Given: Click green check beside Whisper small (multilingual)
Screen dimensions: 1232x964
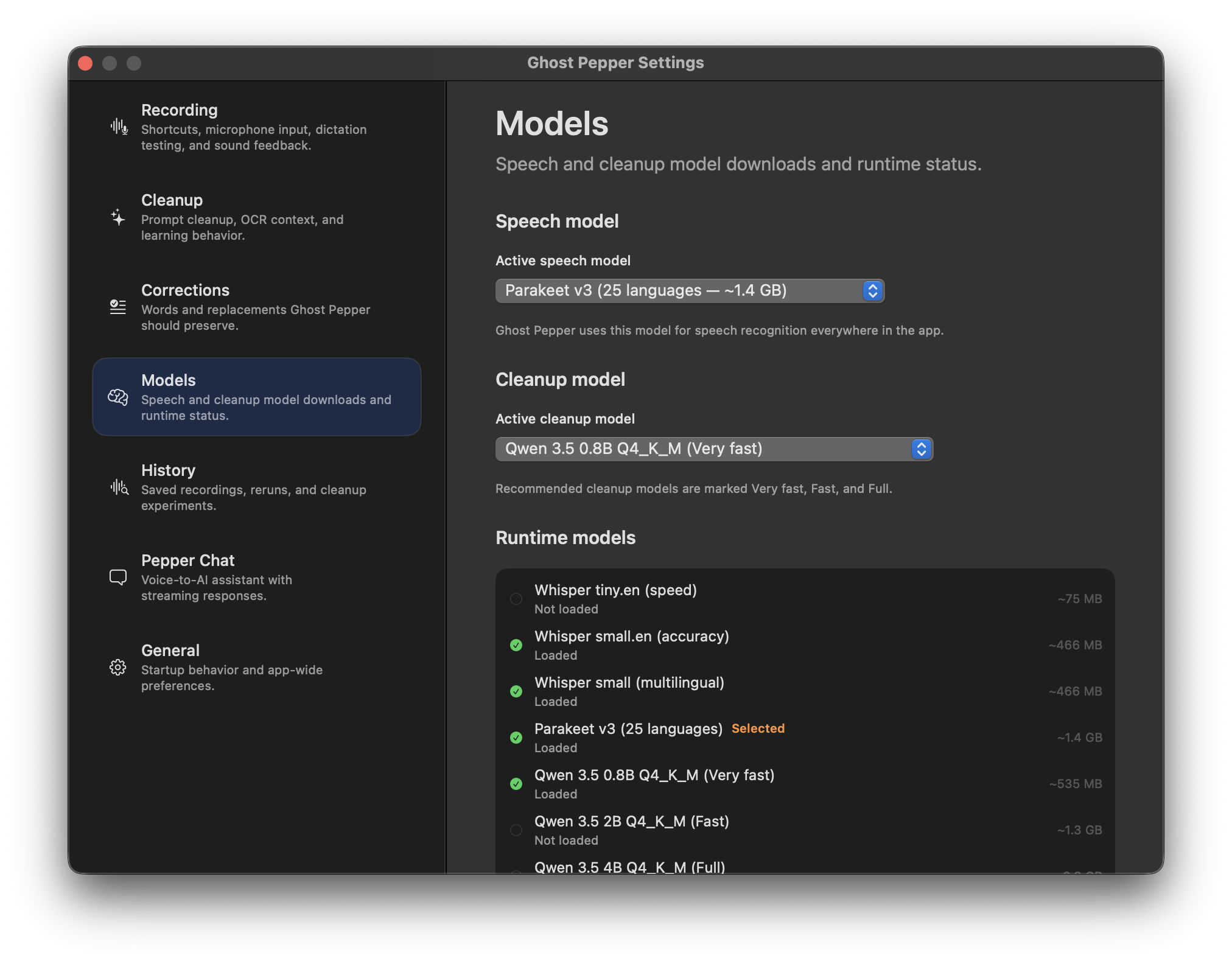Looking at the screenshot, I should (516, 691).
